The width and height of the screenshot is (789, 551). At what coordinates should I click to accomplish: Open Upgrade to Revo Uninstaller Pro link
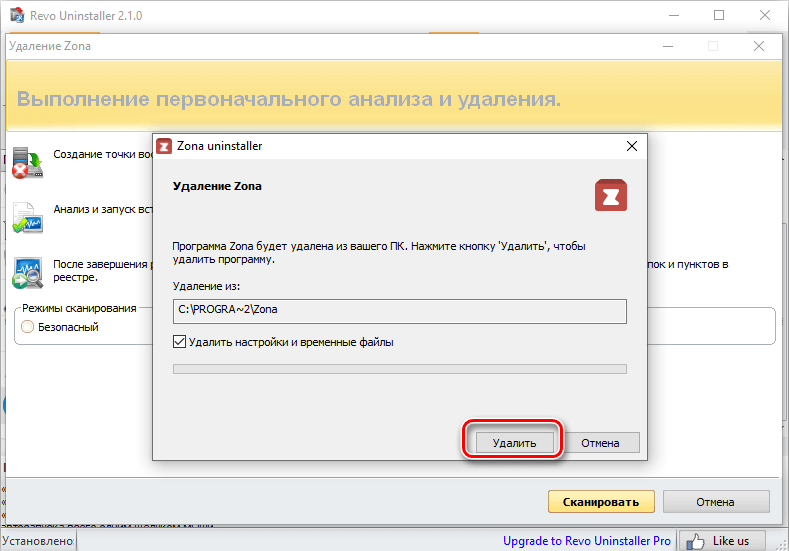coord(587,541)
